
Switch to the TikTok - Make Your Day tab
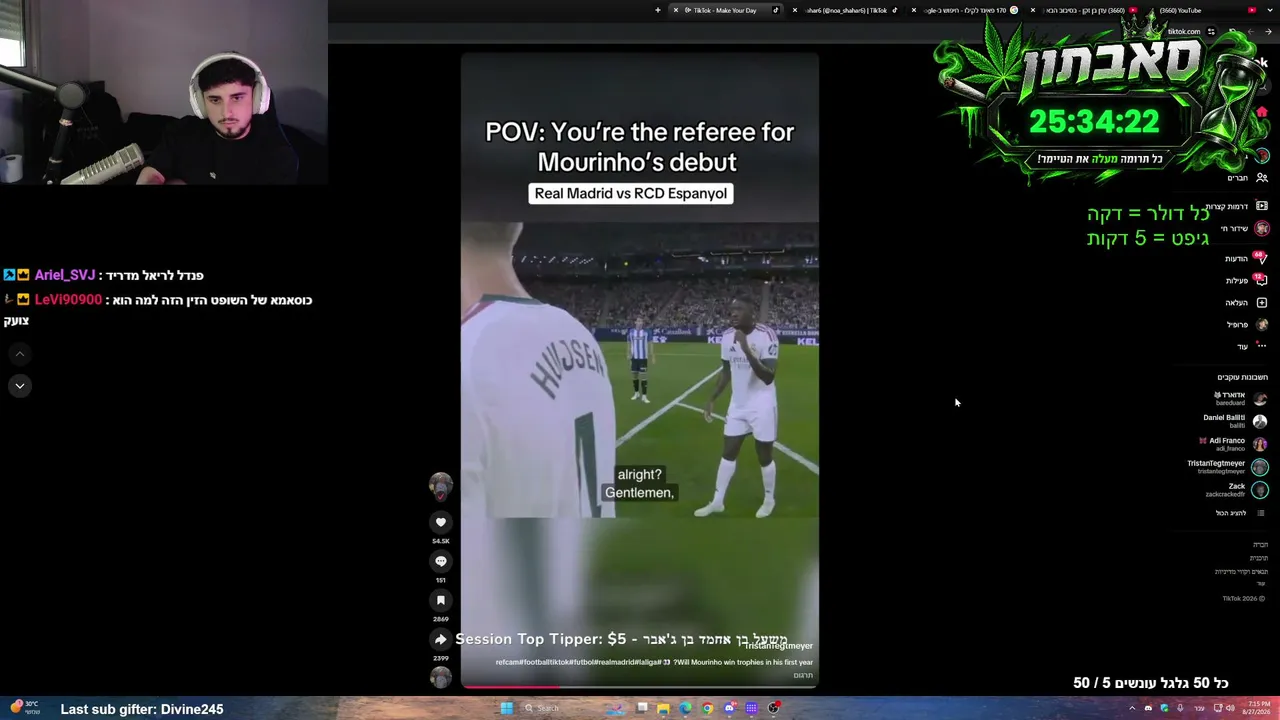tap(725, 10)
